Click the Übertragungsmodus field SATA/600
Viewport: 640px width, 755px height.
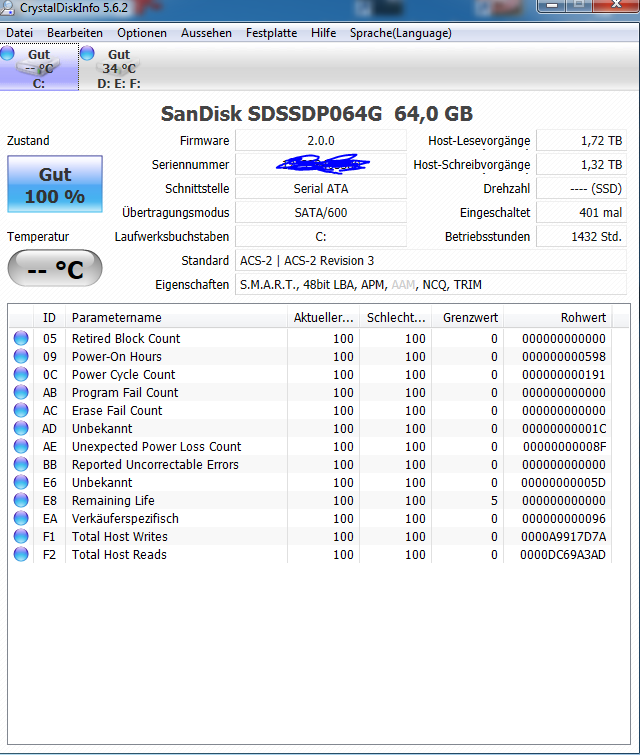point(321,213)
